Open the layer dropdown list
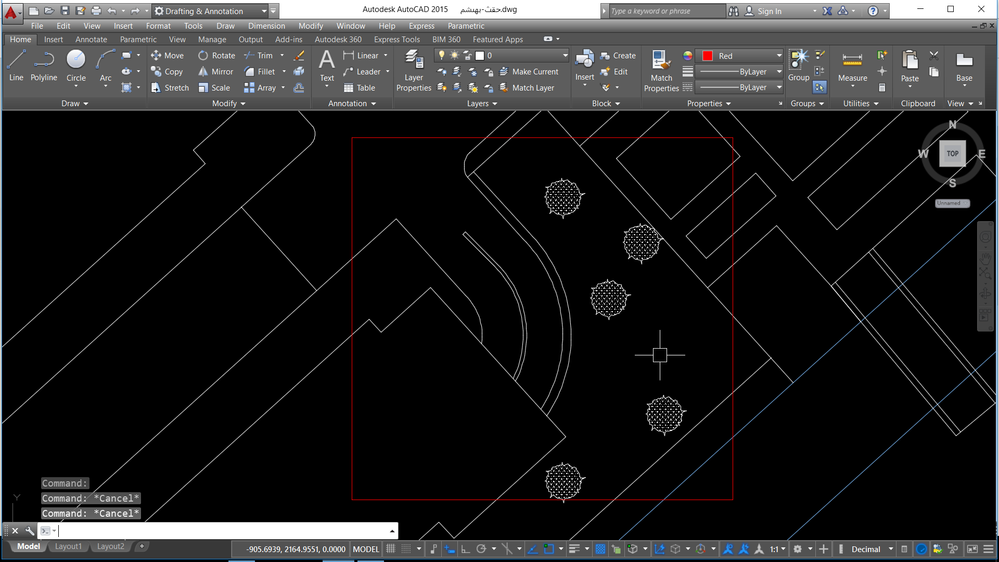999x562 pixels. coord(501,55)
